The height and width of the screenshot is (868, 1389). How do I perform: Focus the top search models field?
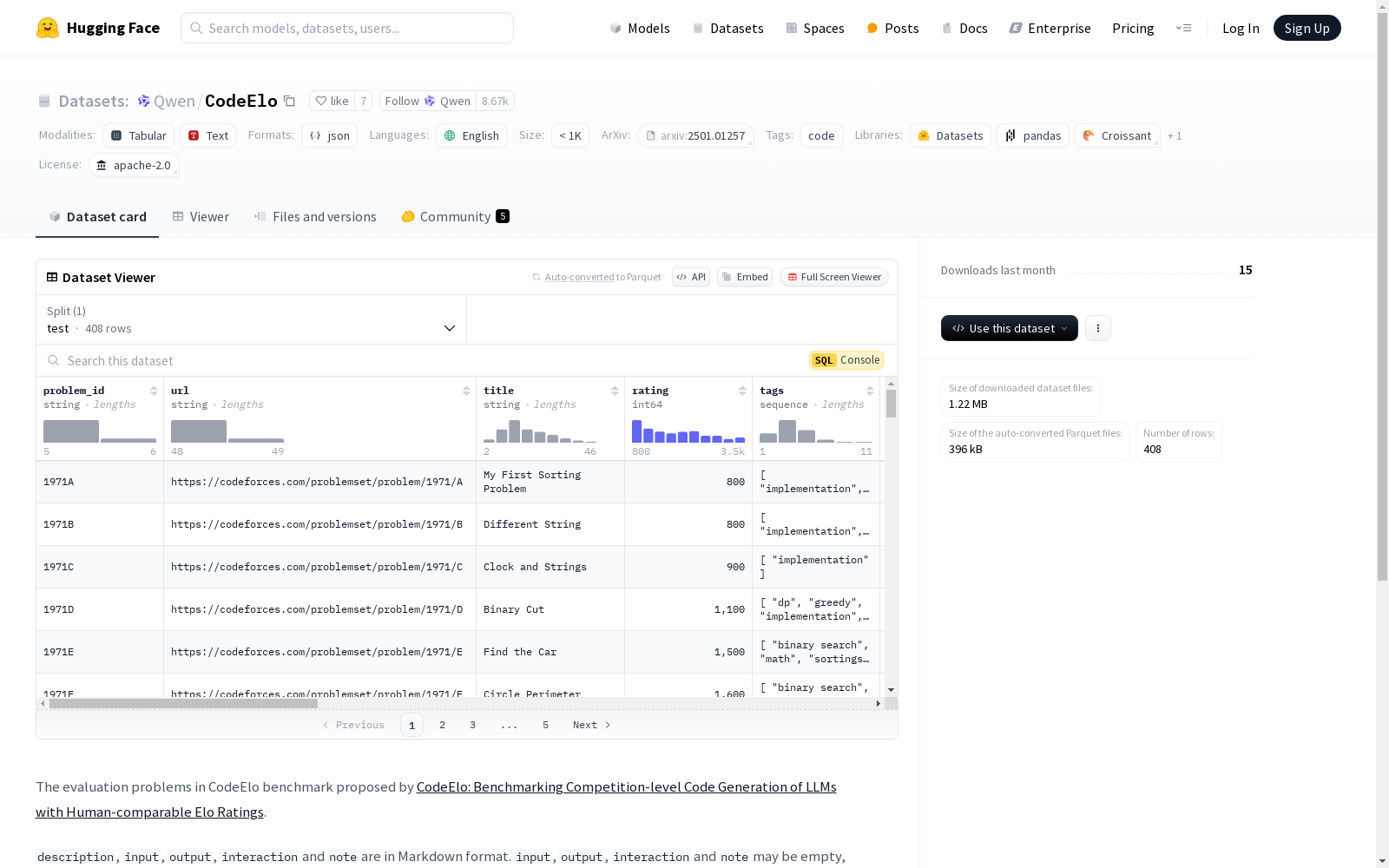[347, 28]
